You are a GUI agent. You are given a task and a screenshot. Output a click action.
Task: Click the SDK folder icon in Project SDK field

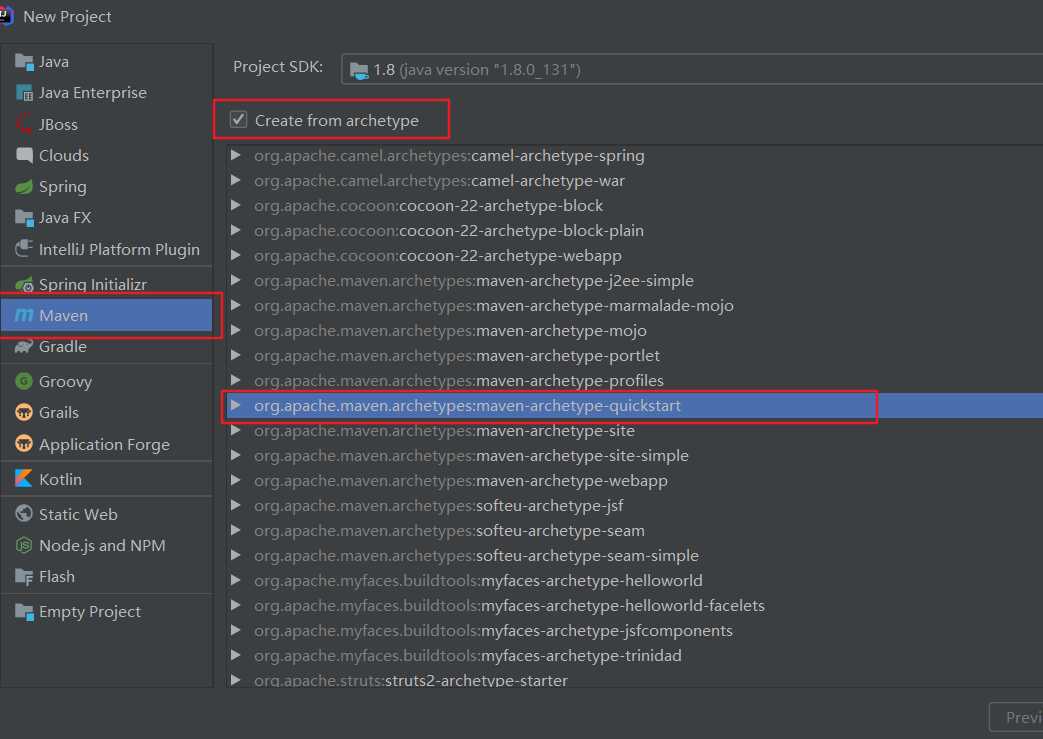[359, 70]
